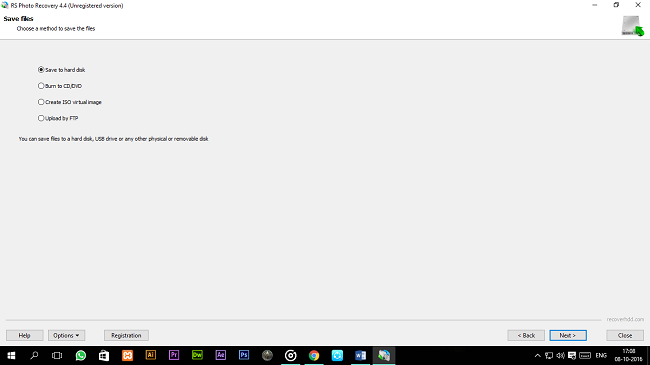Open the light blue sync taskbar icon
Viewport: 650px width, 365px height.
(x=337, y=355)
